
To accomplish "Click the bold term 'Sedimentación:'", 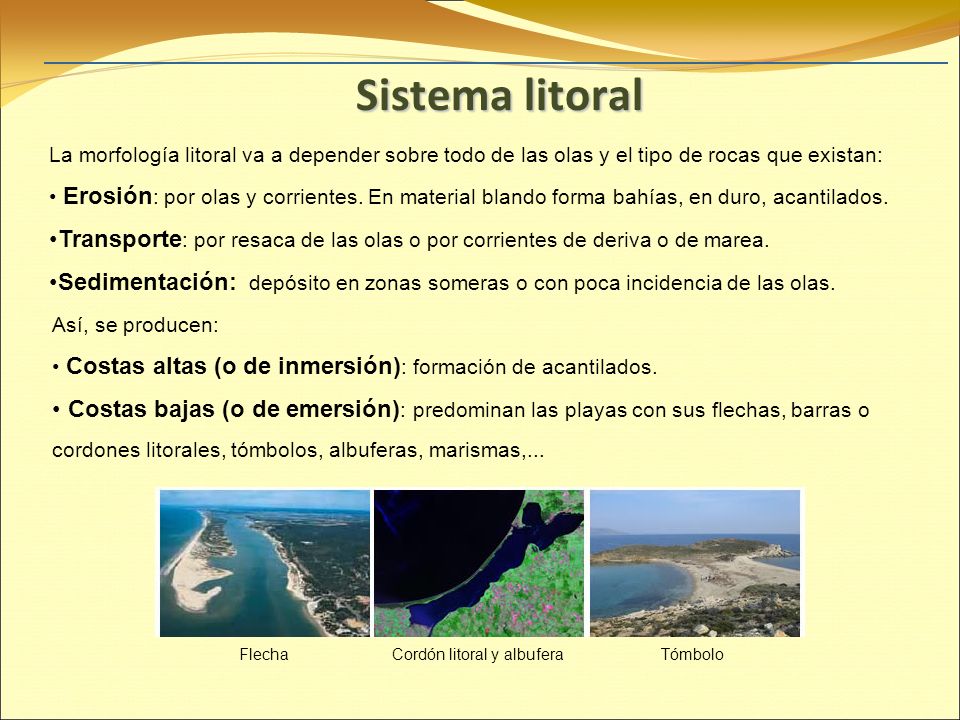I will (x=148, y=282).
